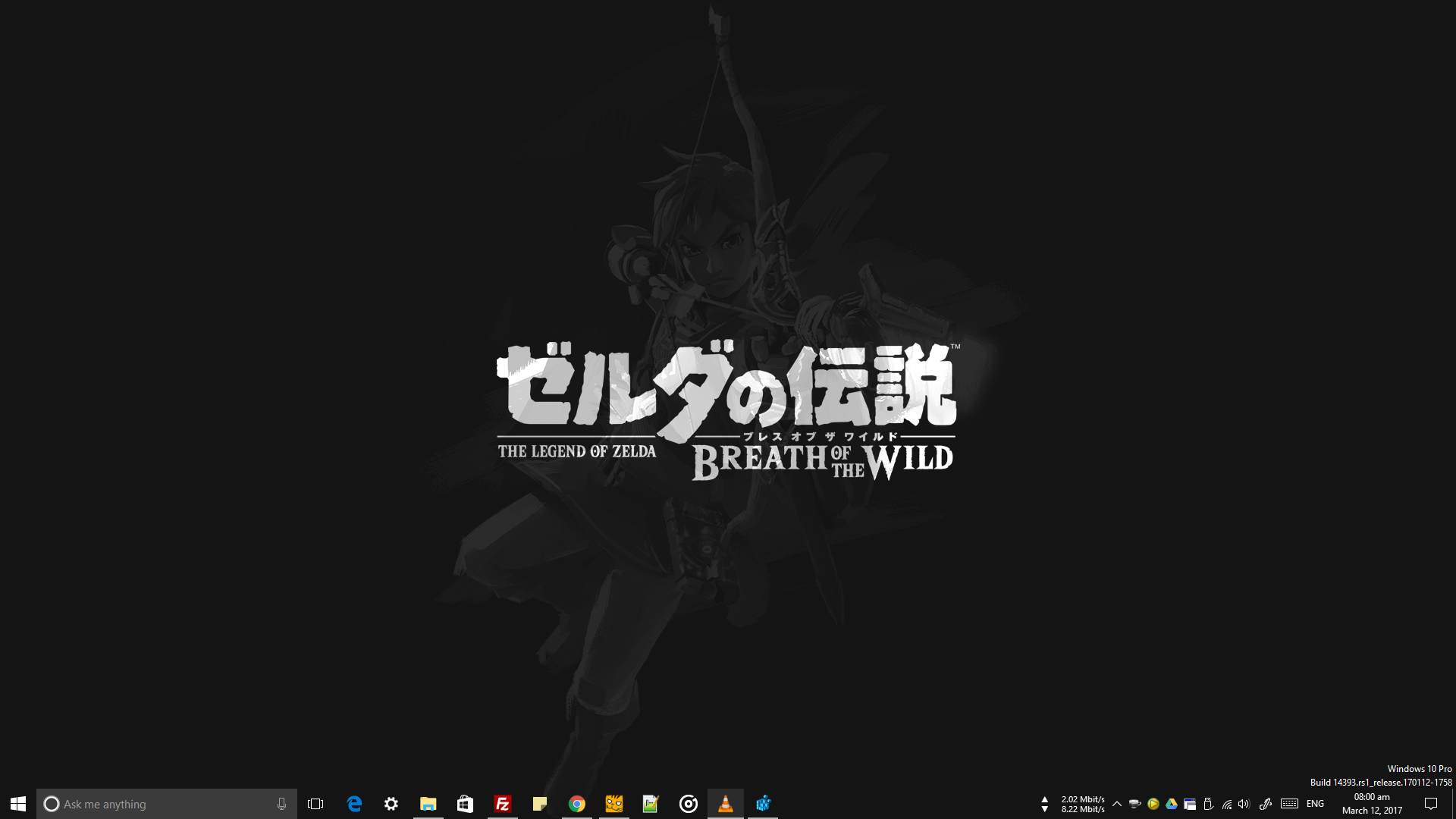The width and height of the screenshot is (1456, 819).
Task: Open Google Chrome from the taskbar
Action: pyautogui.click(x=576, y=804)
